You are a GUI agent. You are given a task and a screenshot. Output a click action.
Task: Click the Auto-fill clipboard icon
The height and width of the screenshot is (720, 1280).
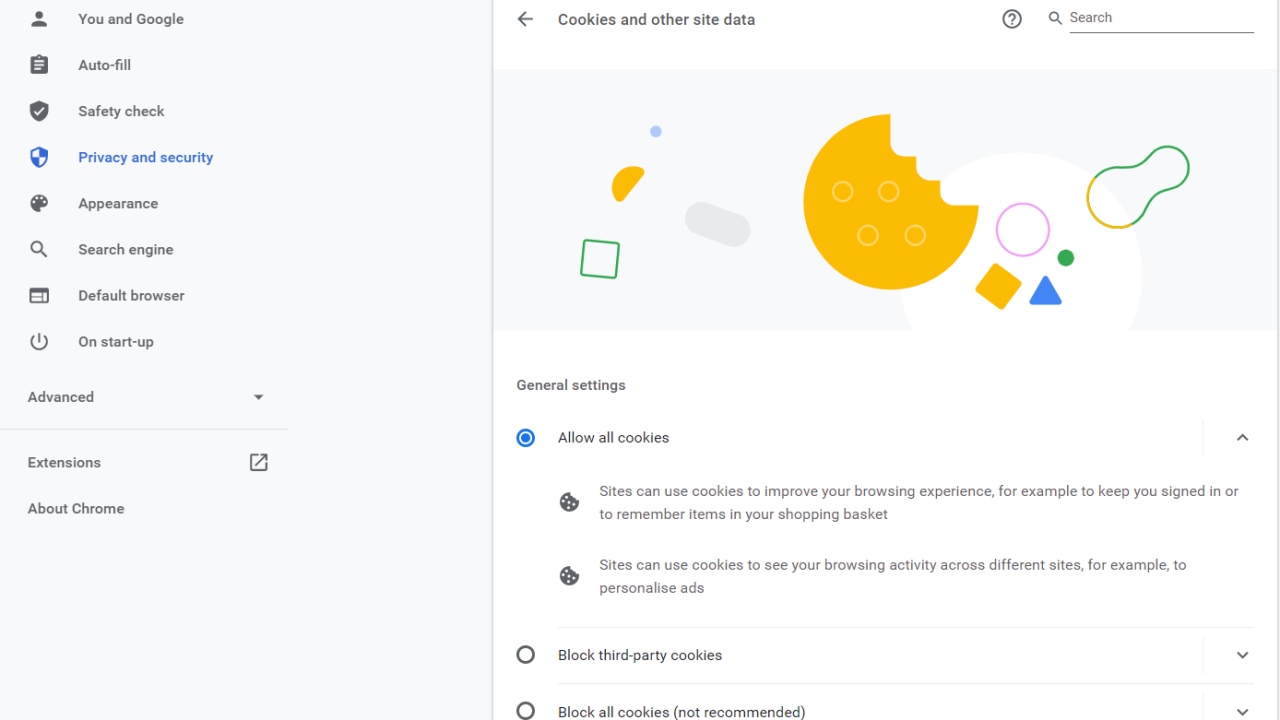tap(39, 65)
